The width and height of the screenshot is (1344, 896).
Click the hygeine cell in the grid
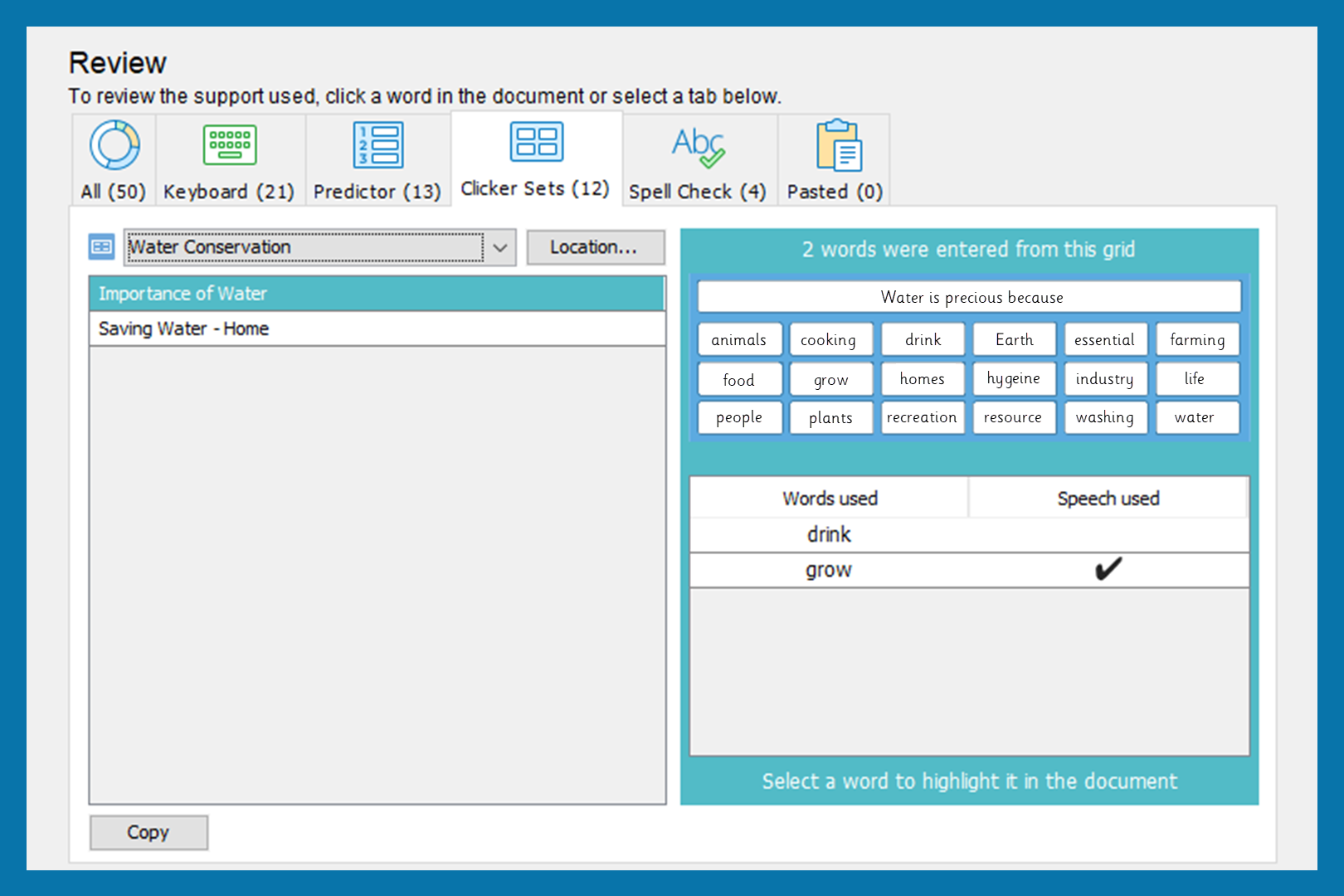click(x=1013, y=379)
